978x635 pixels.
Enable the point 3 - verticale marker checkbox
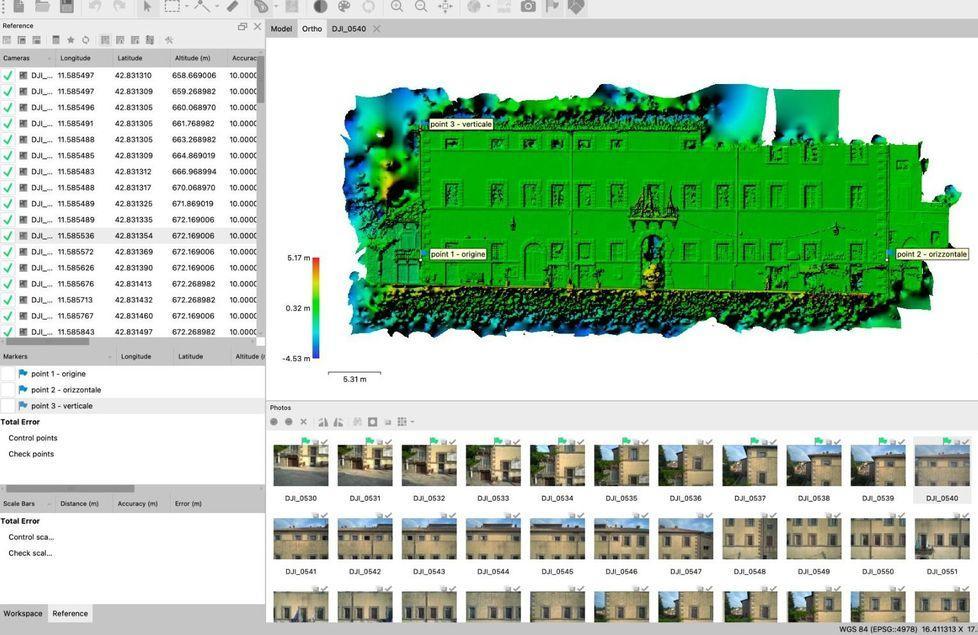pyautogui.click(x=7, y=405)
